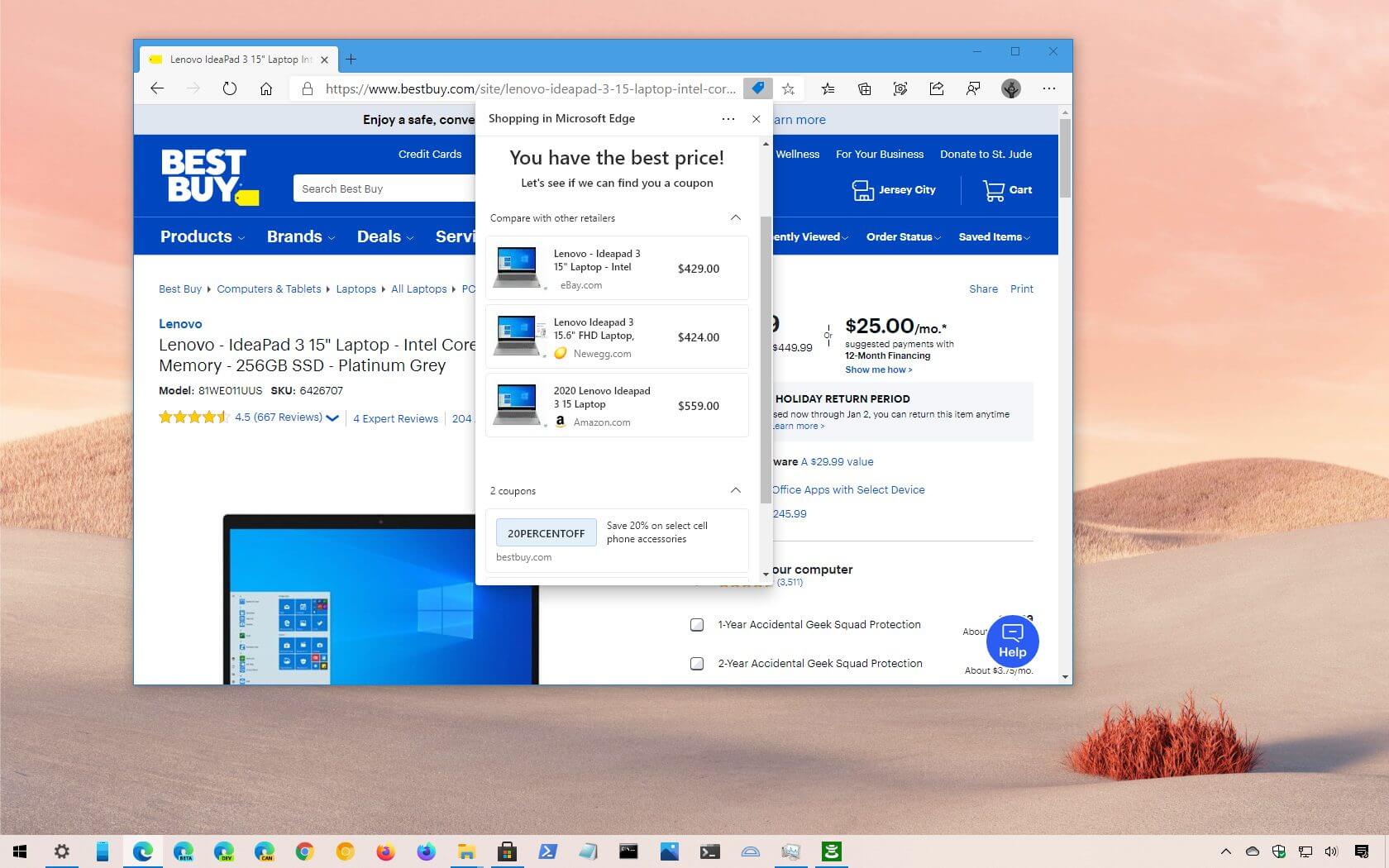This screenshot has height=868, width=1389.
Task: Open the Collections toolbar icon
Action: pos(864,88)
